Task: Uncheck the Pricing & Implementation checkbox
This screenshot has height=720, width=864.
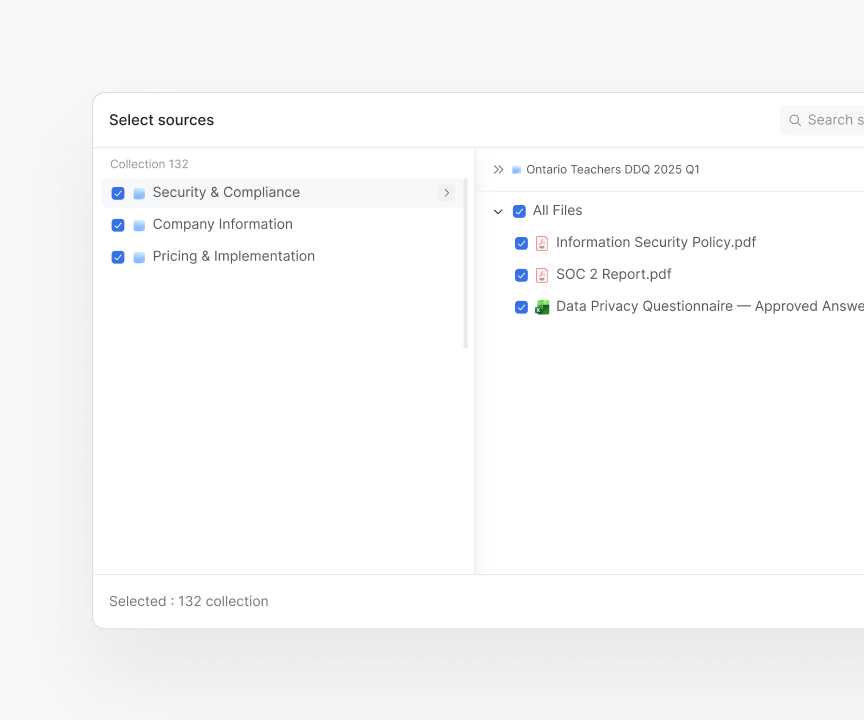Action: pyautogui.click(x=118, y=257)
